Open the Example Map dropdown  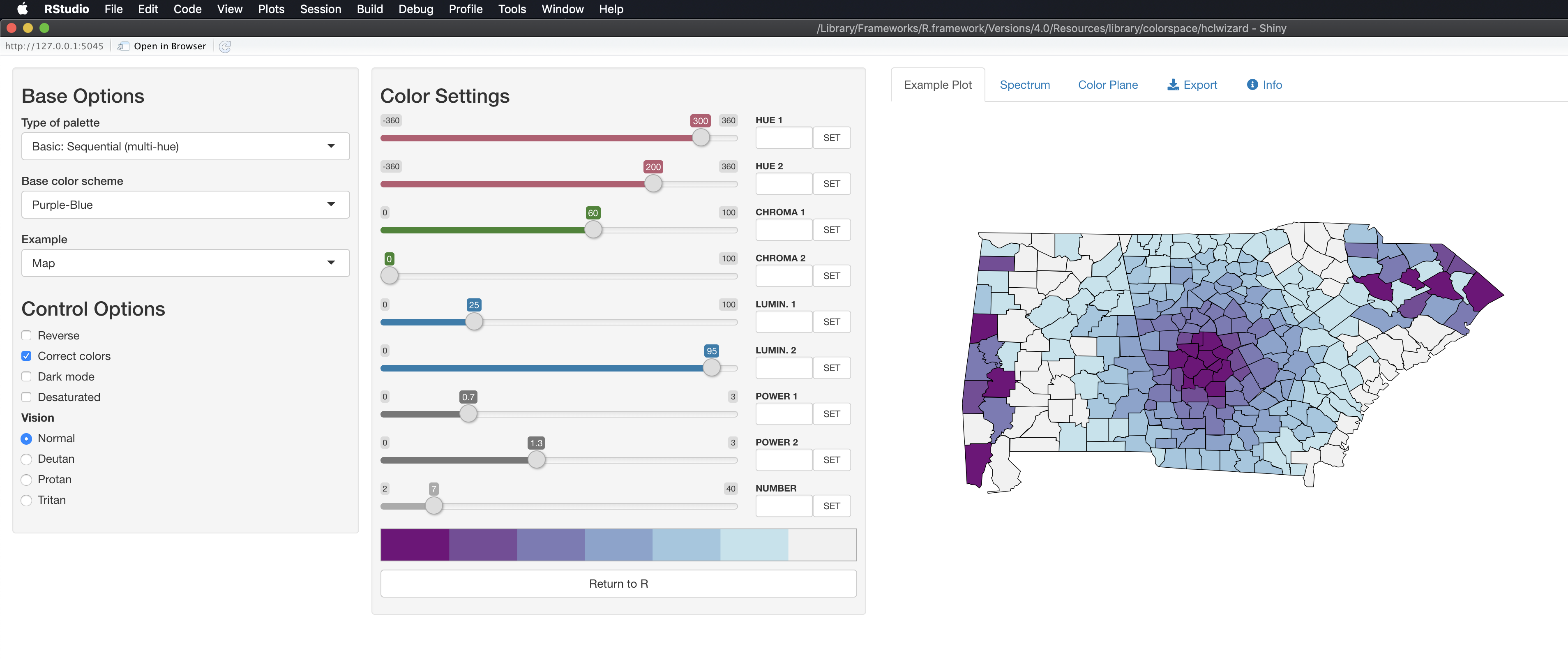[x=185, y=263]
